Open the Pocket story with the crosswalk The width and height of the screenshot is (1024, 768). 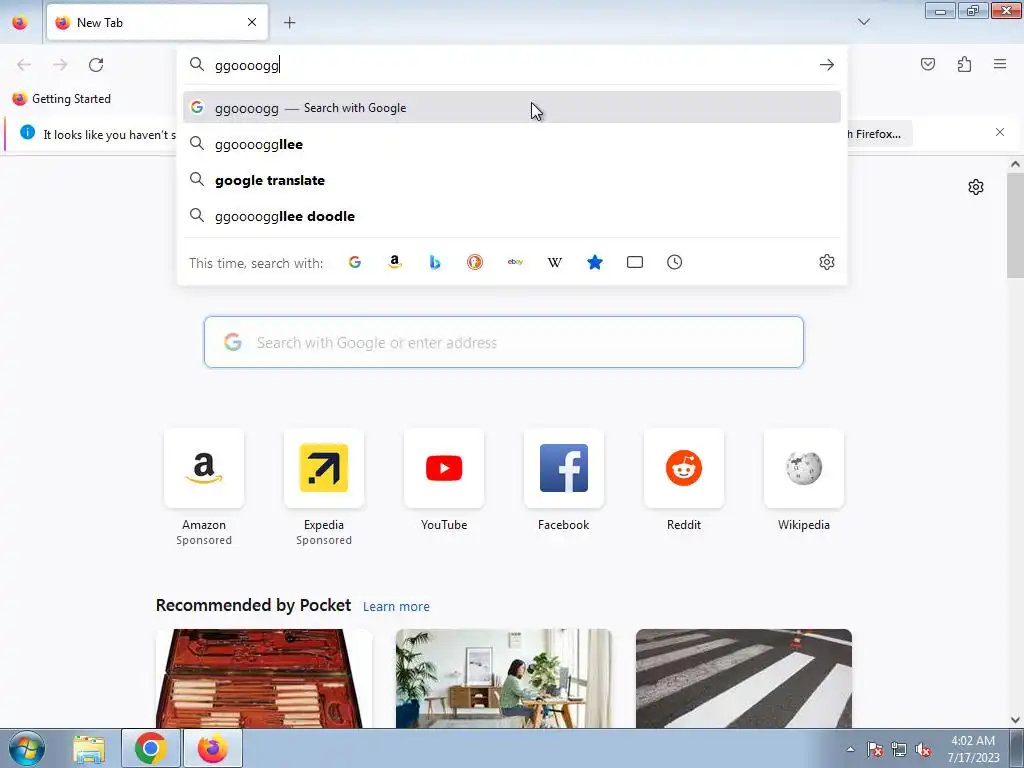click(744, 679)
